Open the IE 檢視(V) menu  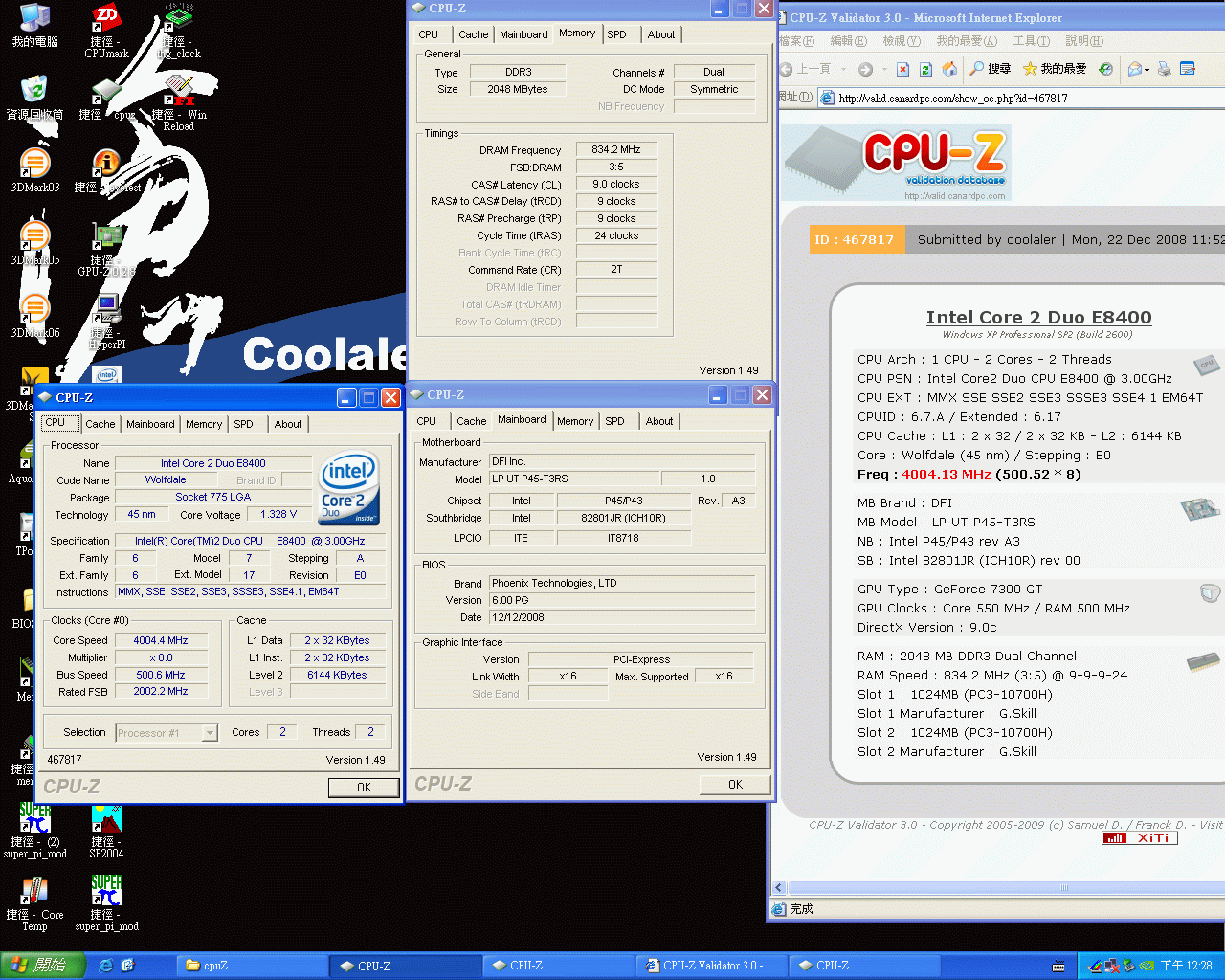coord(901,41)
